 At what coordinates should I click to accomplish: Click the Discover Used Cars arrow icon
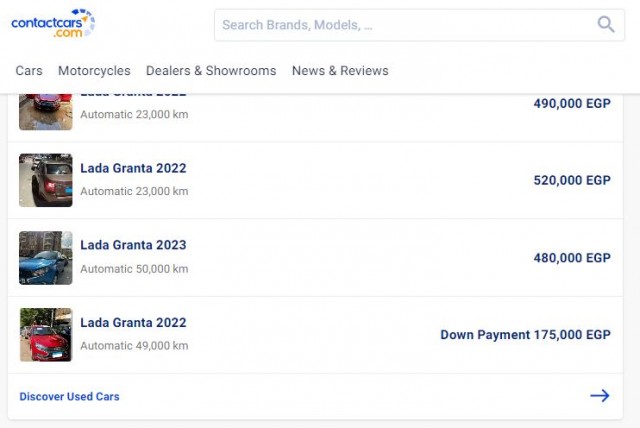[600, 395]
